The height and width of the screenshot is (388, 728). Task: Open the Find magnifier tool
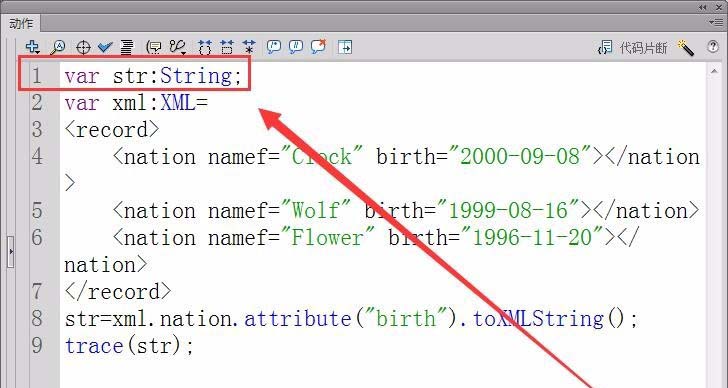pyautogui.click(x=58, y=47)
